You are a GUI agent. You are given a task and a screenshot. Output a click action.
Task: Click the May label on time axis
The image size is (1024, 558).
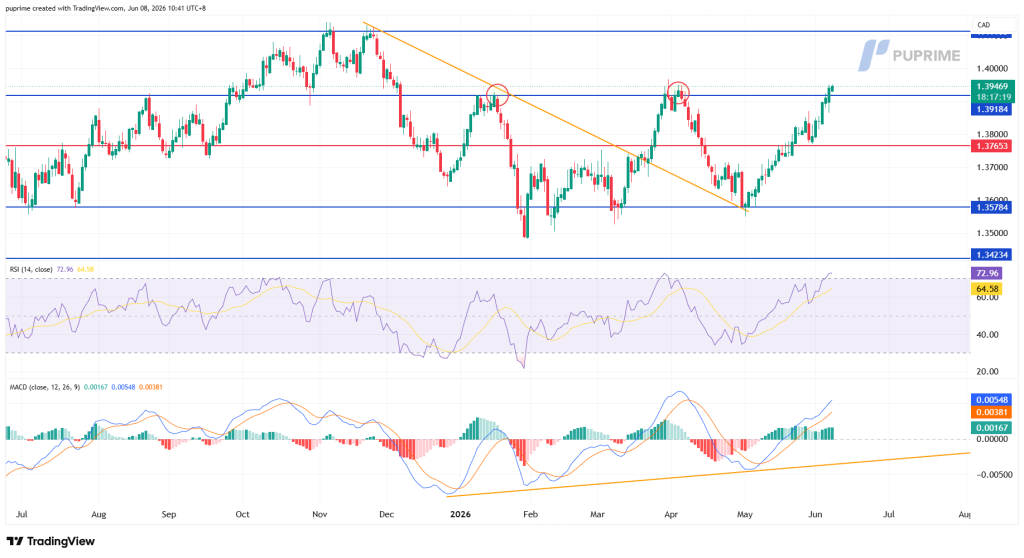click(744, 514)
